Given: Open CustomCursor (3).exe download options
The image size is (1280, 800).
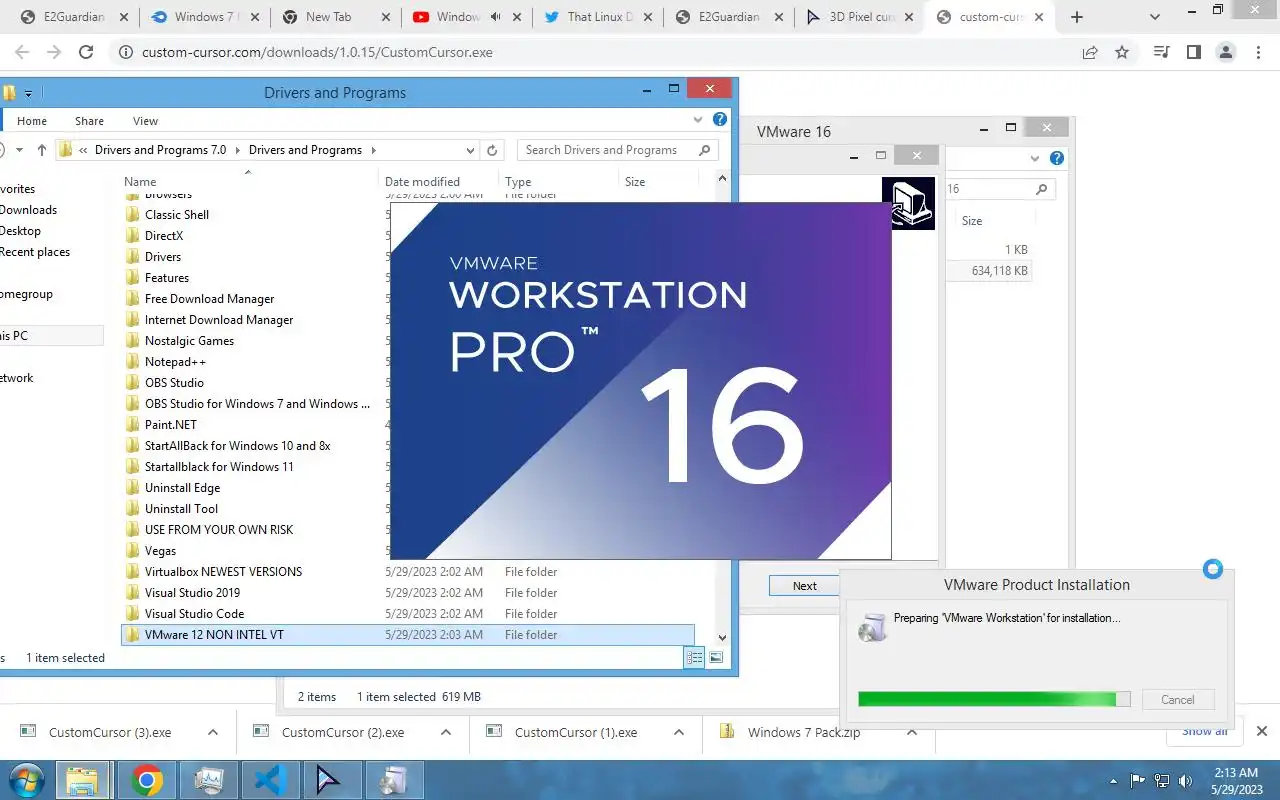Looking at the screenshot, I should coord(213,732).
